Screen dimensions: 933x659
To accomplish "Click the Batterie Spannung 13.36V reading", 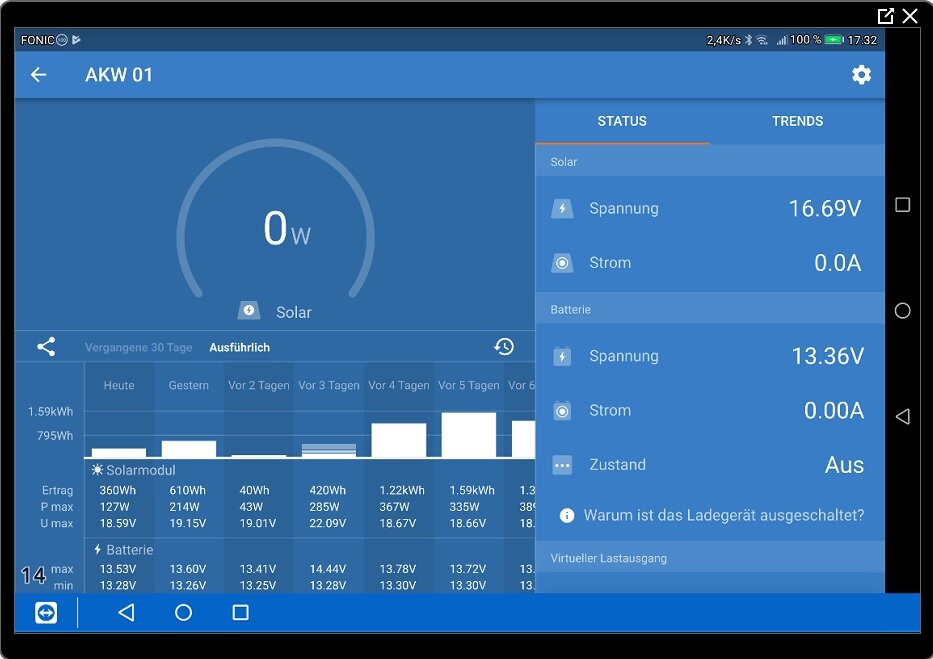I will 828,356.
